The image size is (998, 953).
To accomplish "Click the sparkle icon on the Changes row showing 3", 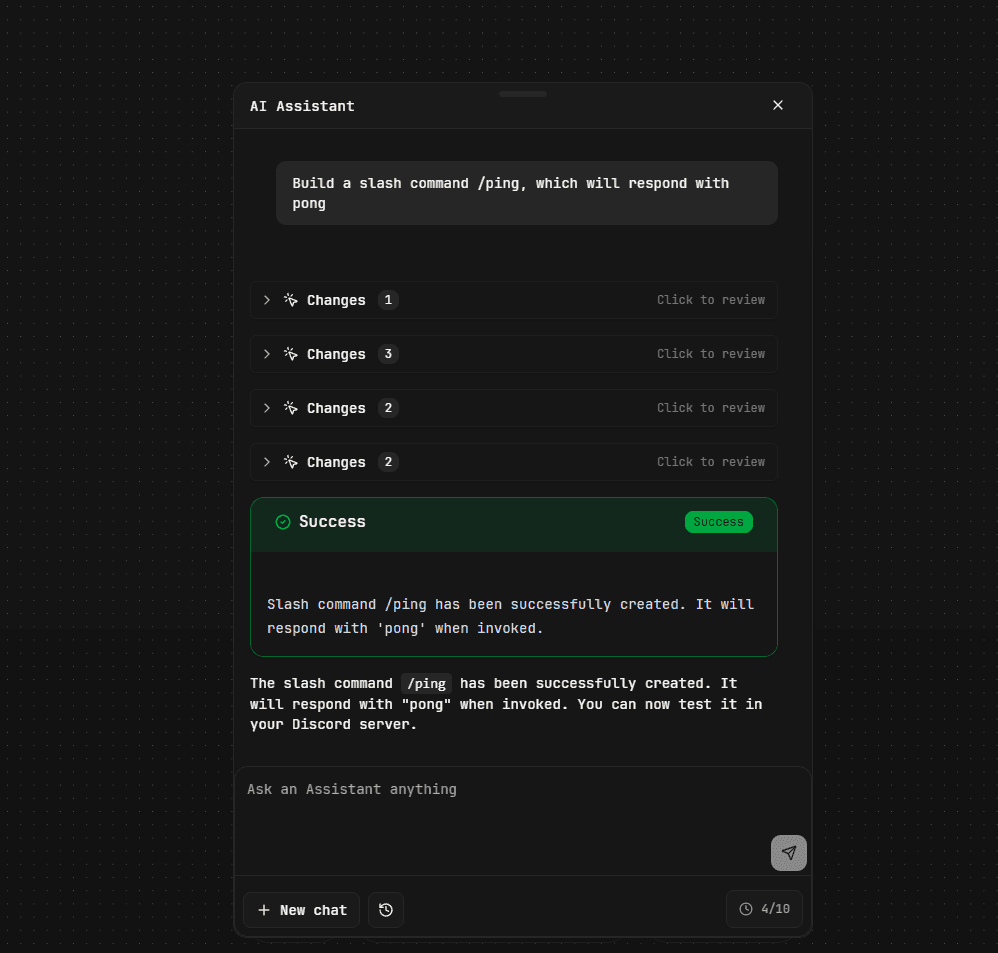I will (x=290, y=354).
